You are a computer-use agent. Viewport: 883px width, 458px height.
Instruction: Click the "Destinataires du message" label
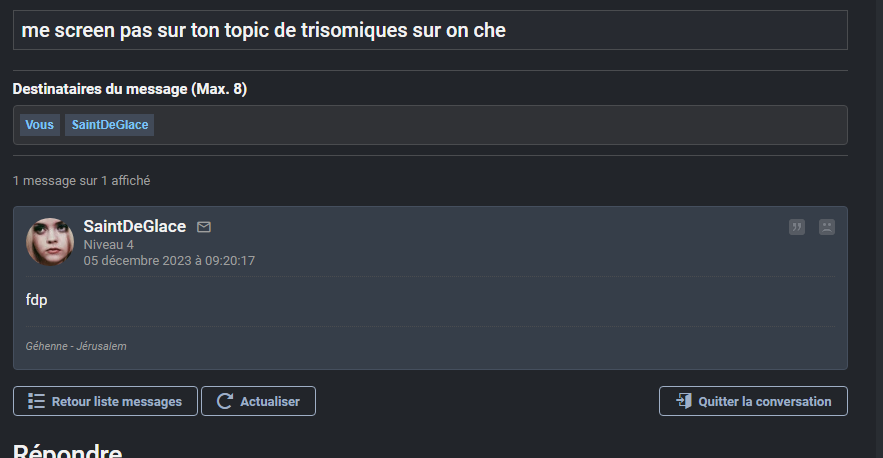tap(129, 89)
